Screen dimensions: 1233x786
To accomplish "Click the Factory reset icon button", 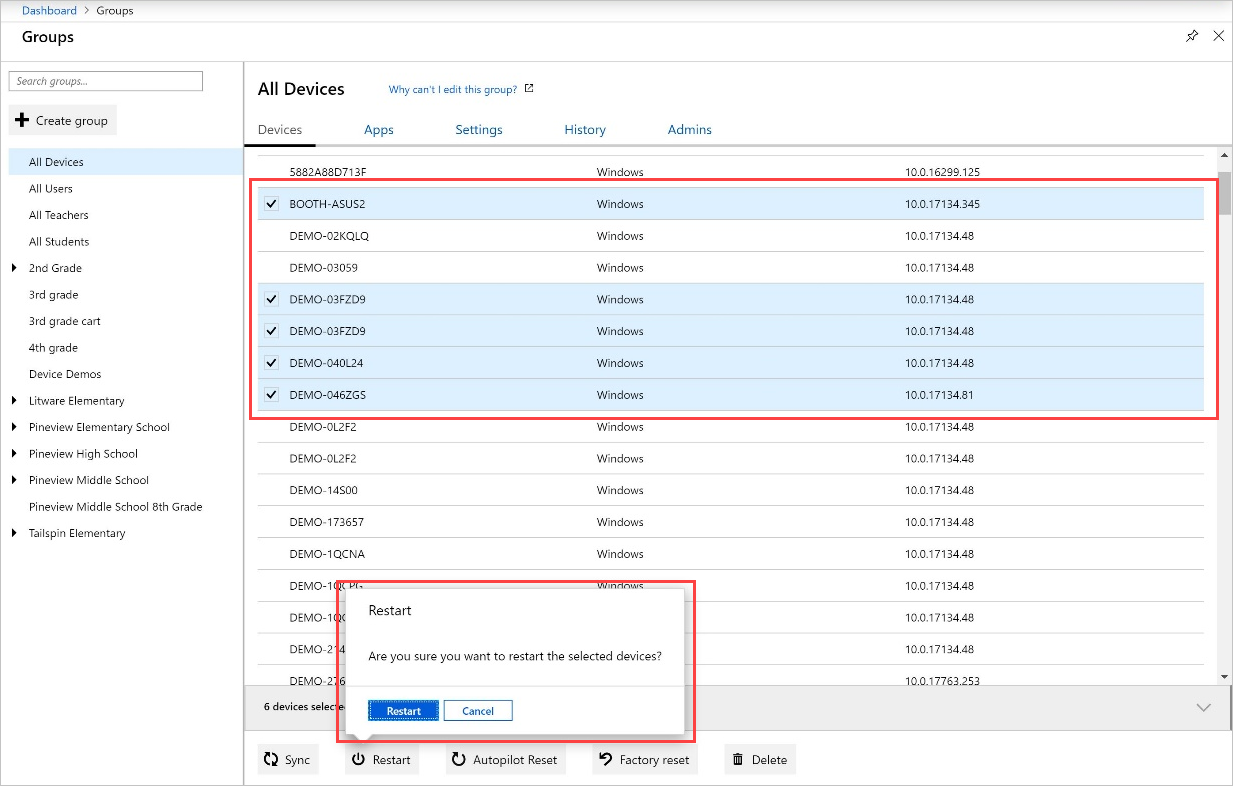I will (x=605, y=760).
